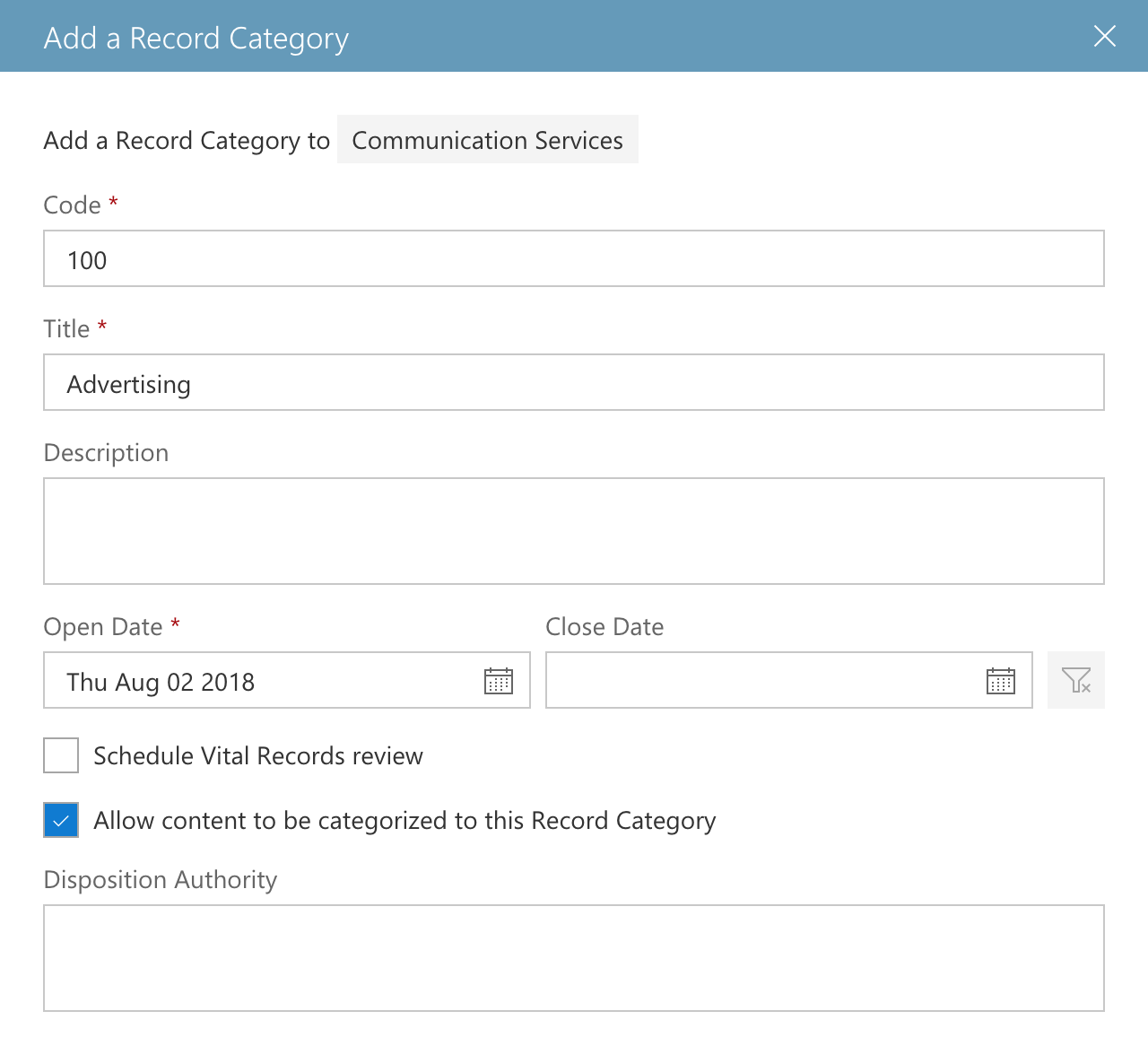
Task: Click inside the Description text area
Action: tap(574, 531)
